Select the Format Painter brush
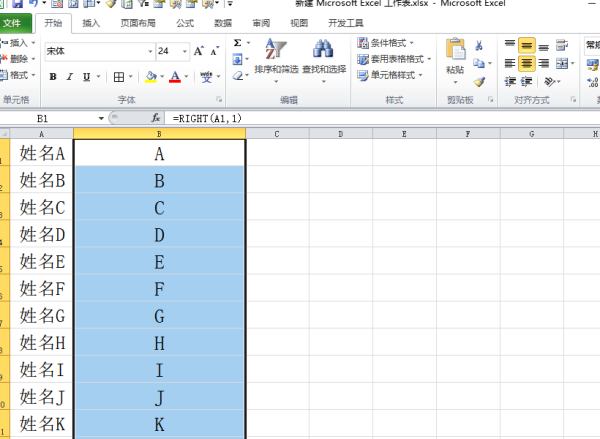This screenshot has height=439, width=600. click(x=479, y=81)
